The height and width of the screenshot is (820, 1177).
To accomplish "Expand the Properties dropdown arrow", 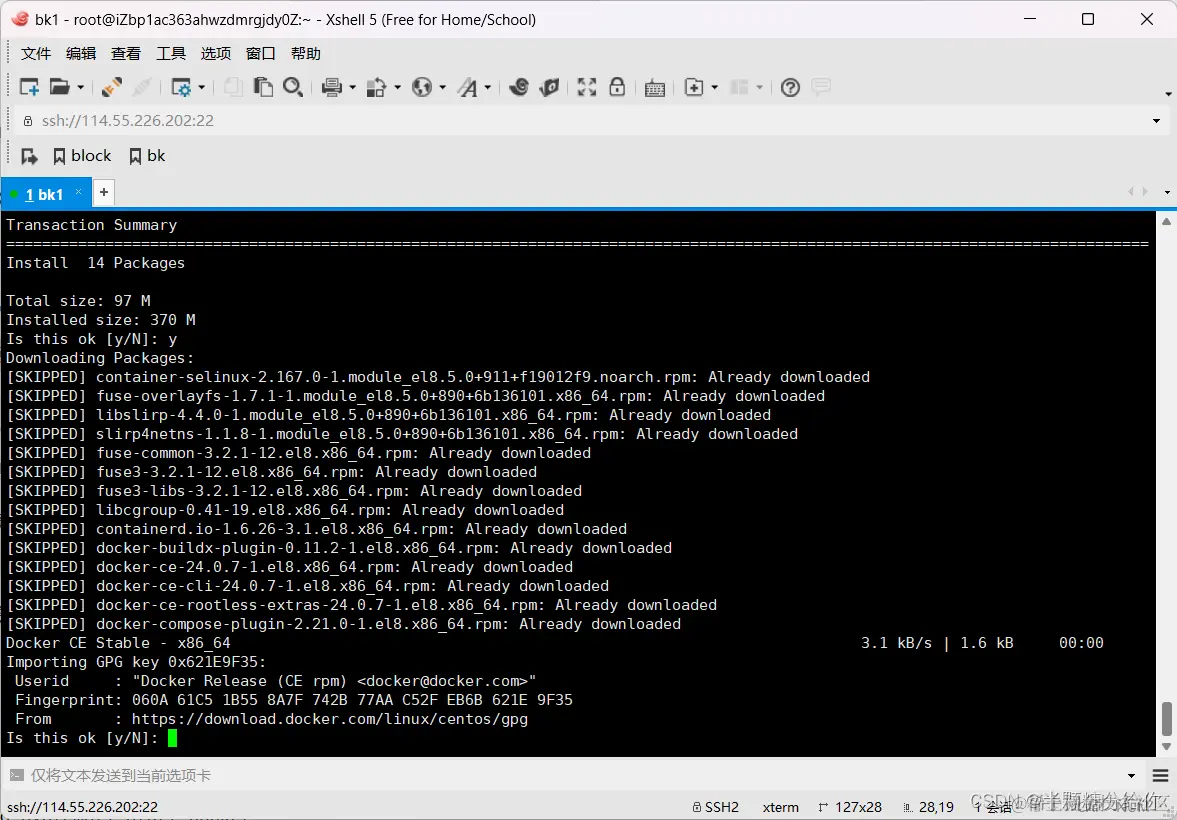I will point(202,88).
